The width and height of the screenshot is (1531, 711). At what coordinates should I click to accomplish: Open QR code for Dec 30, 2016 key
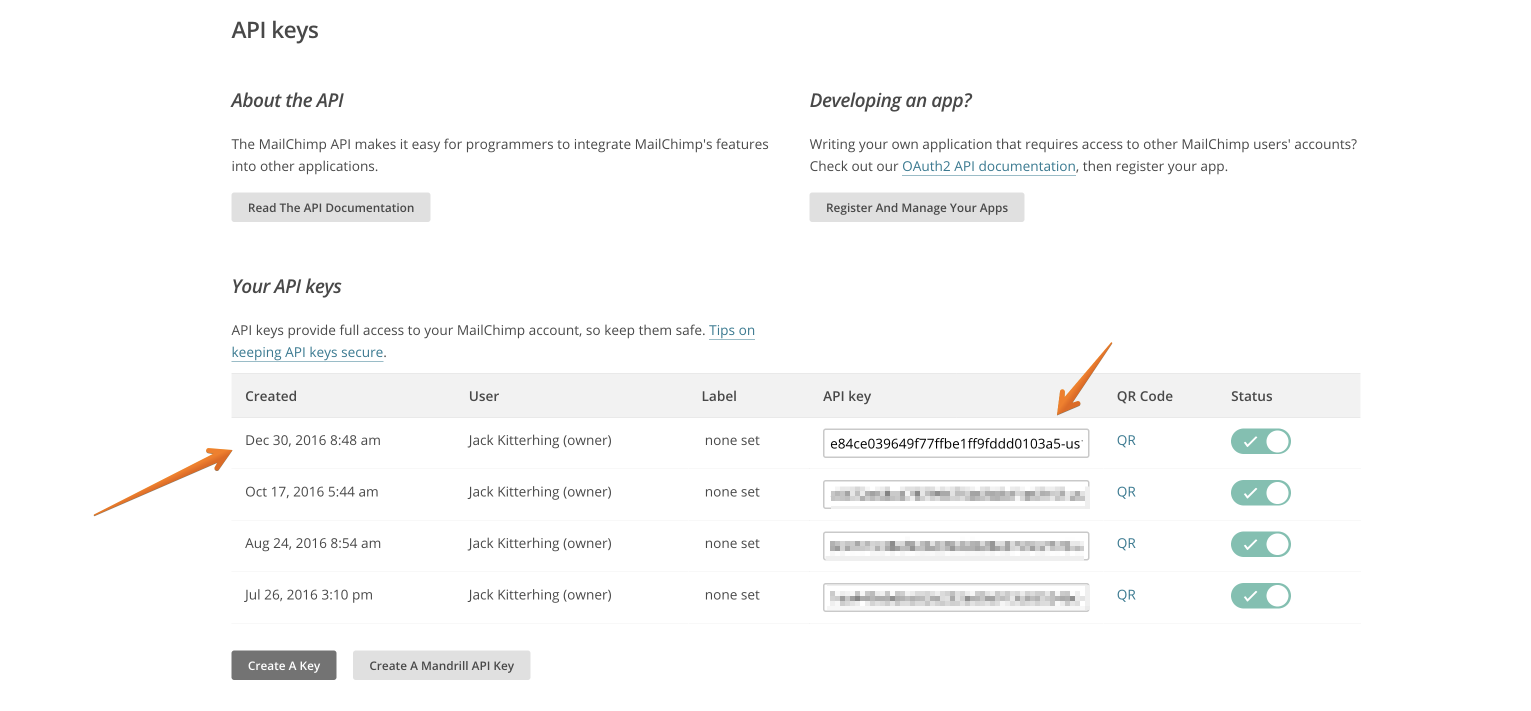[x=1126, y=441]
